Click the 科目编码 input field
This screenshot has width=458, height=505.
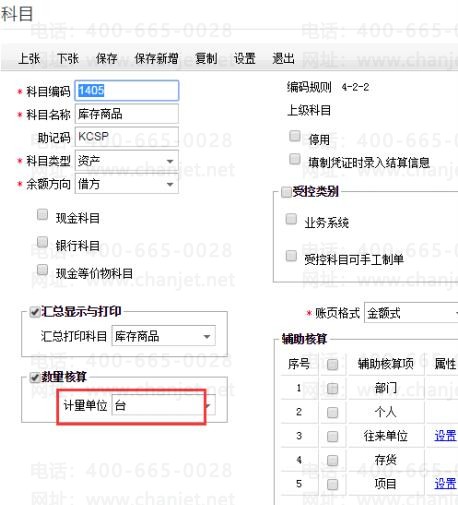point(127,90)
